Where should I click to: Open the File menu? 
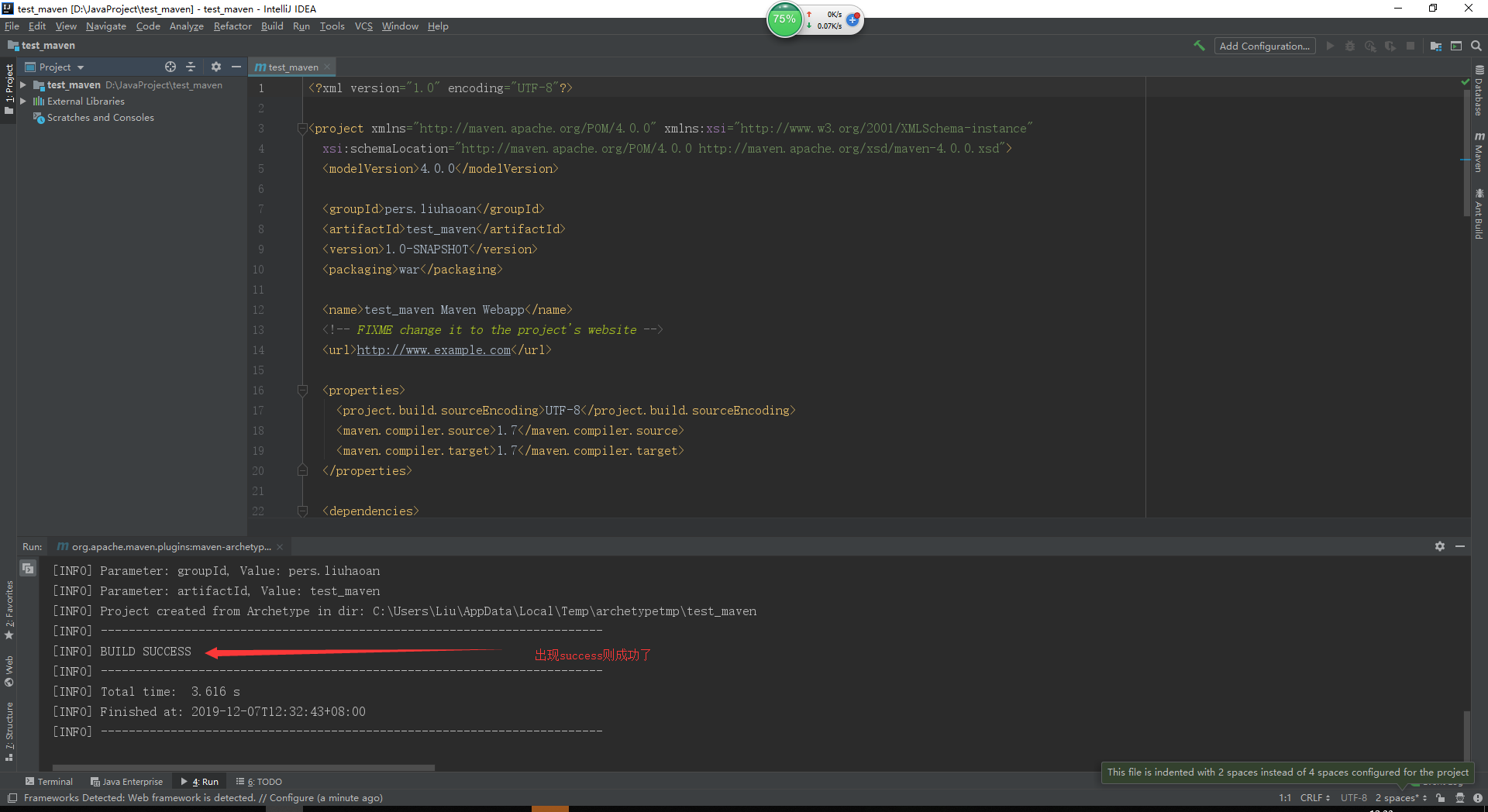point(12,26)
